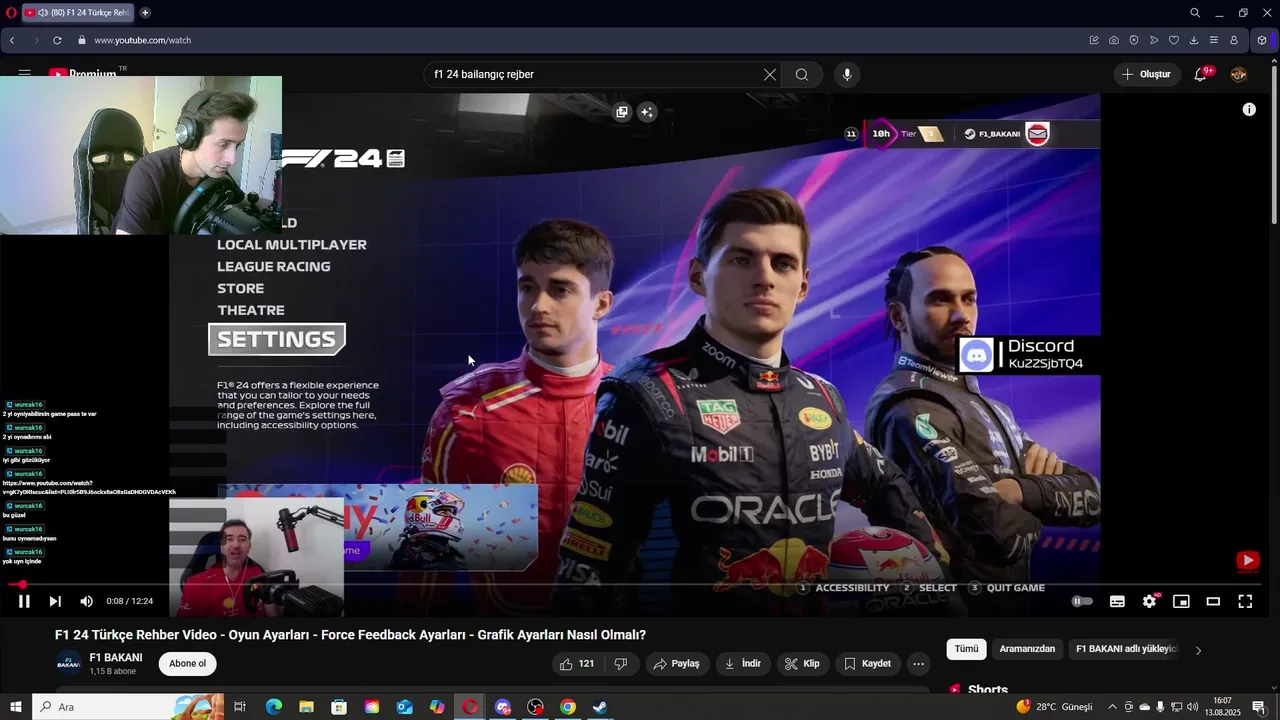Screen dimensions: 1280x720
Task: Select the Tümü filter chip
Action: 966,649
